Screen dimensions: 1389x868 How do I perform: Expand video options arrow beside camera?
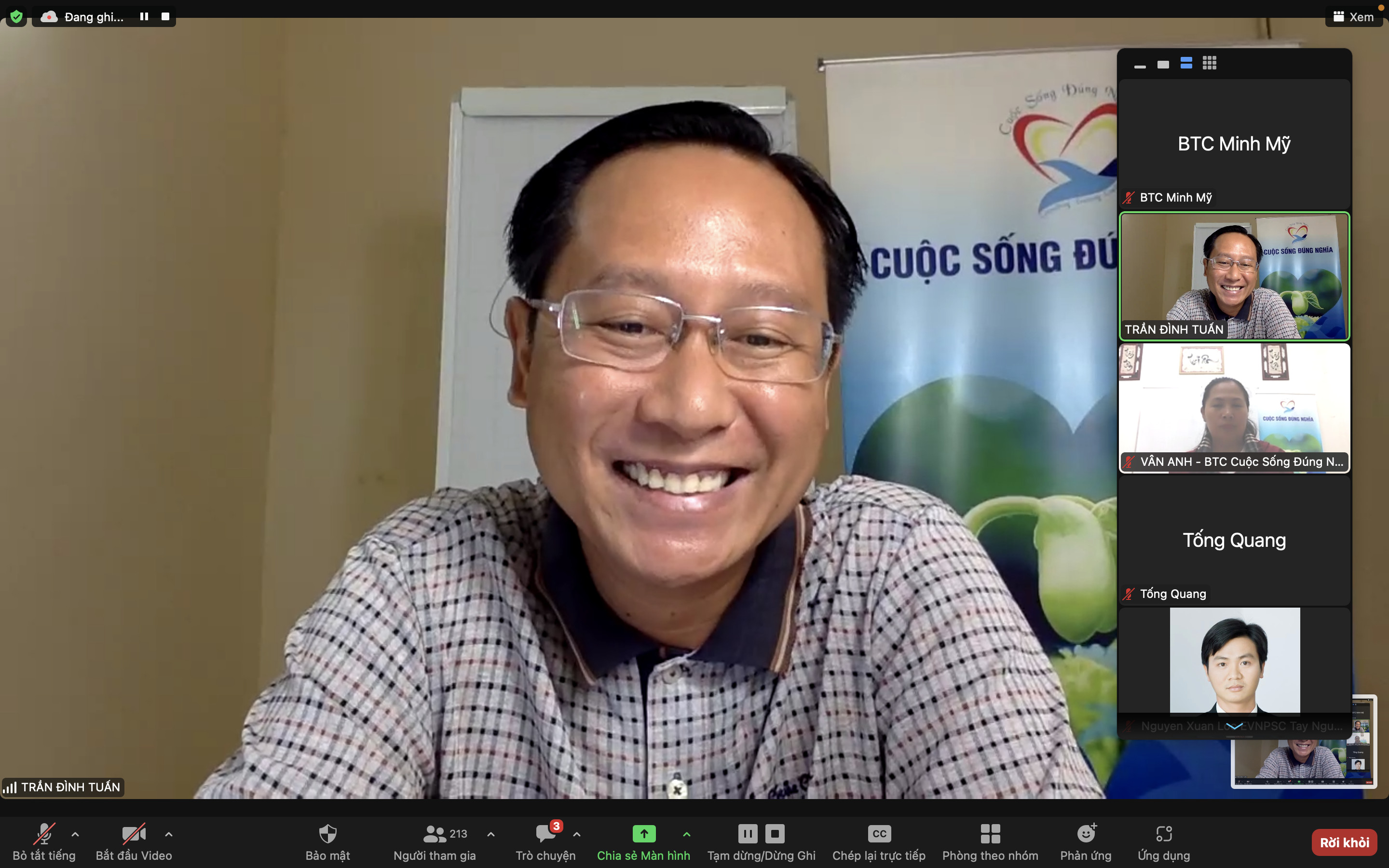tap(169, 834)
